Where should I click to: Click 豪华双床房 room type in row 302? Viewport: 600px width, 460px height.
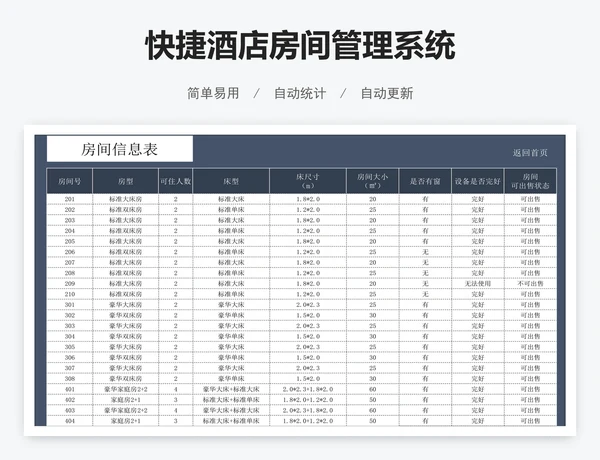(x=126, y=315)
